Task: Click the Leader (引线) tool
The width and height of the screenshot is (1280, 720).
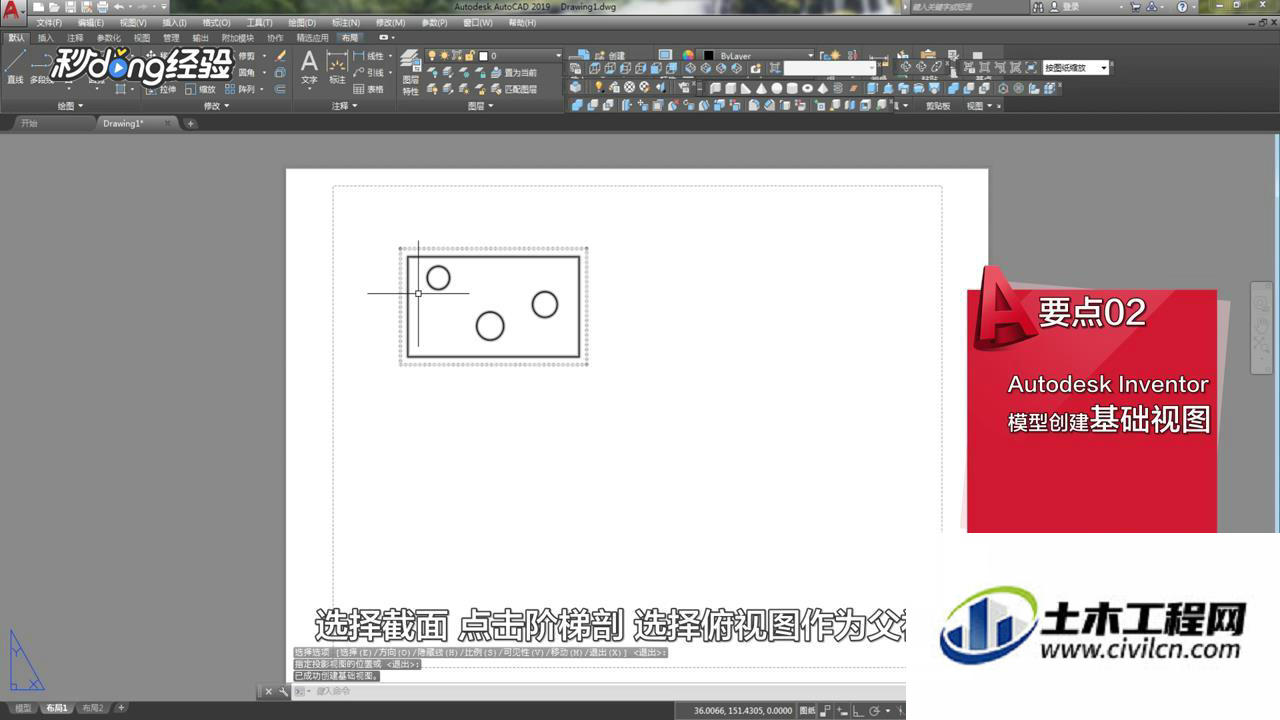Action: point(368,73)
